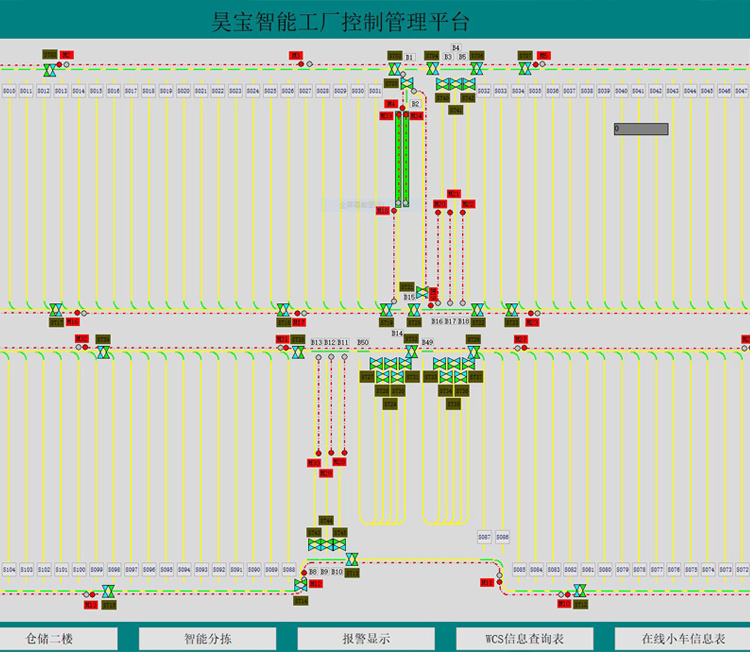
Task: Open the 仓储二楼 page
Action: pyautogui.click(x=49, y=638)
